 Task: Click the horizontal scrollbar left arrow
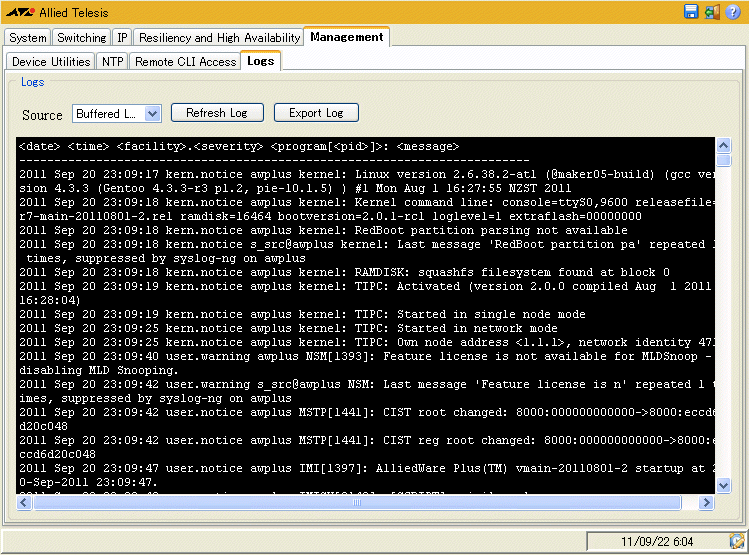click(24, 502)
